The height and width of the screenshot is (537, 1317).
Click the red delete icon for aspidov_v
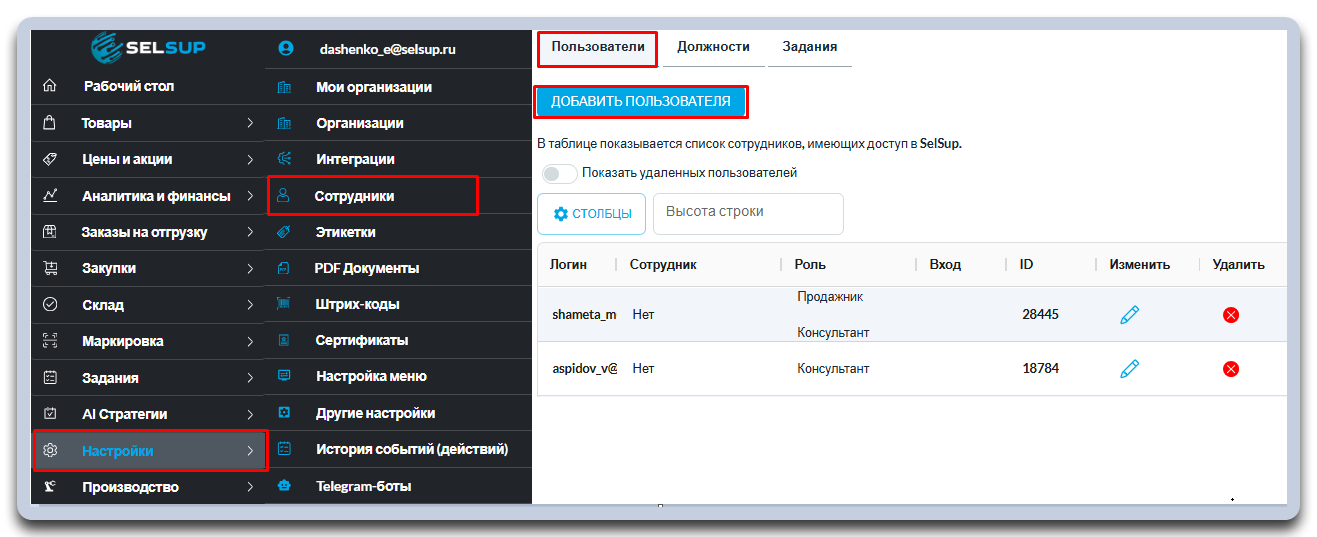coord(1231,369)
